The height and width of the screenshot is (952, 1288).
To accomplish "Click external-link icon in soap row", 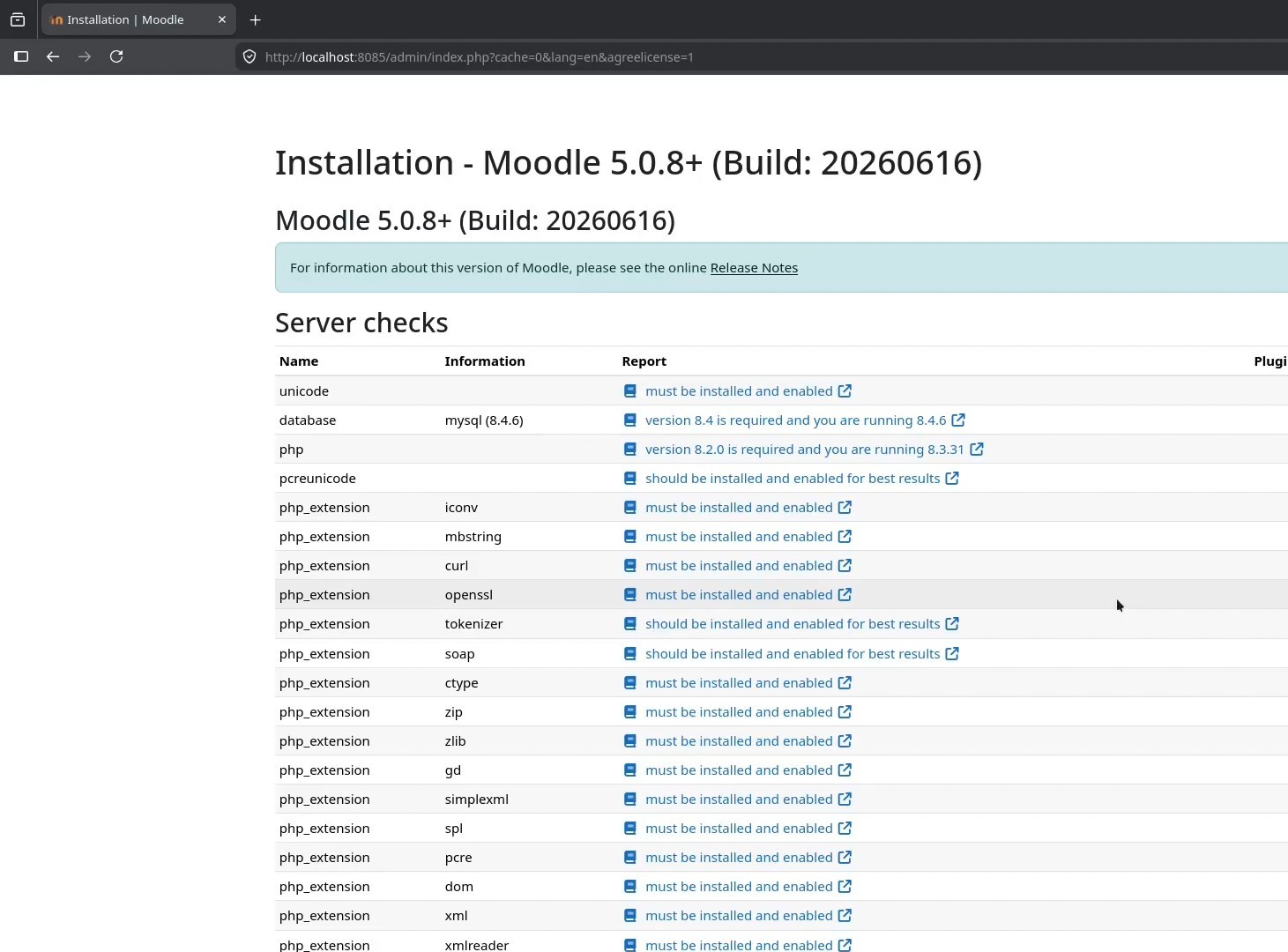I will pyautogui.click(x=952, y=654).
